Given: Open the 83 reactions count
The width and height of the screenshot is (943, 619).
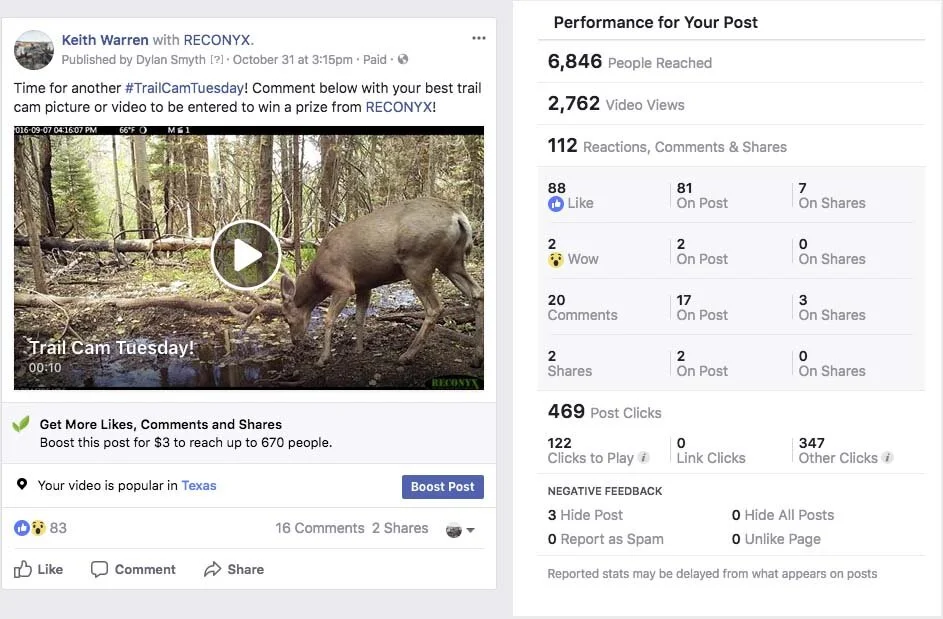Looking at the screenshot, I should pyautogui.click(x=58, y=528).
